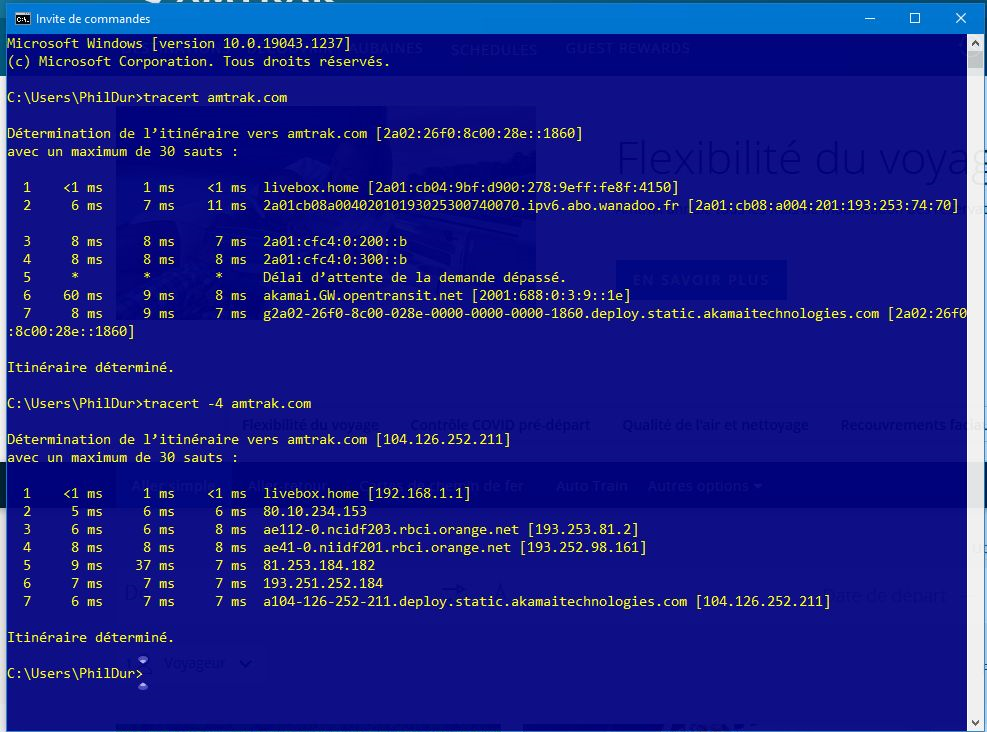Click the IP '80.10.234.153' hop line
This screenshot has height=732, width=987.
[315, 512]
